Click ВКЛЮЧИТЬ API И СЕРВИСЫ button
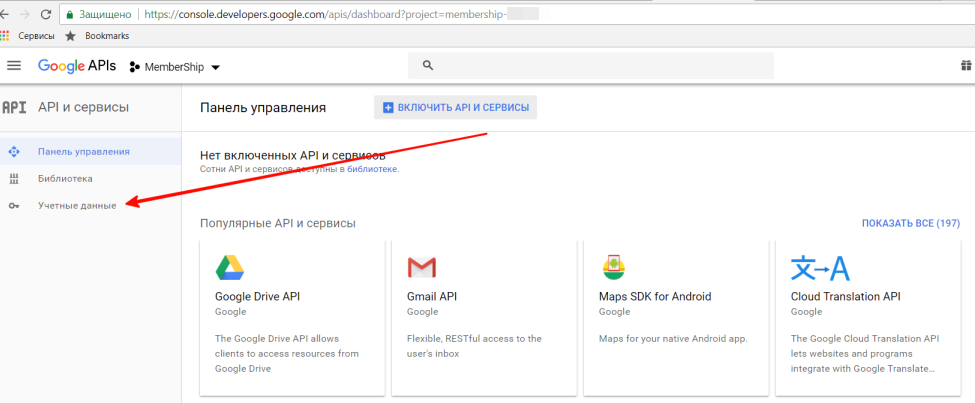The height and width of the screenshot is (403, 975). tap(455, 107)
